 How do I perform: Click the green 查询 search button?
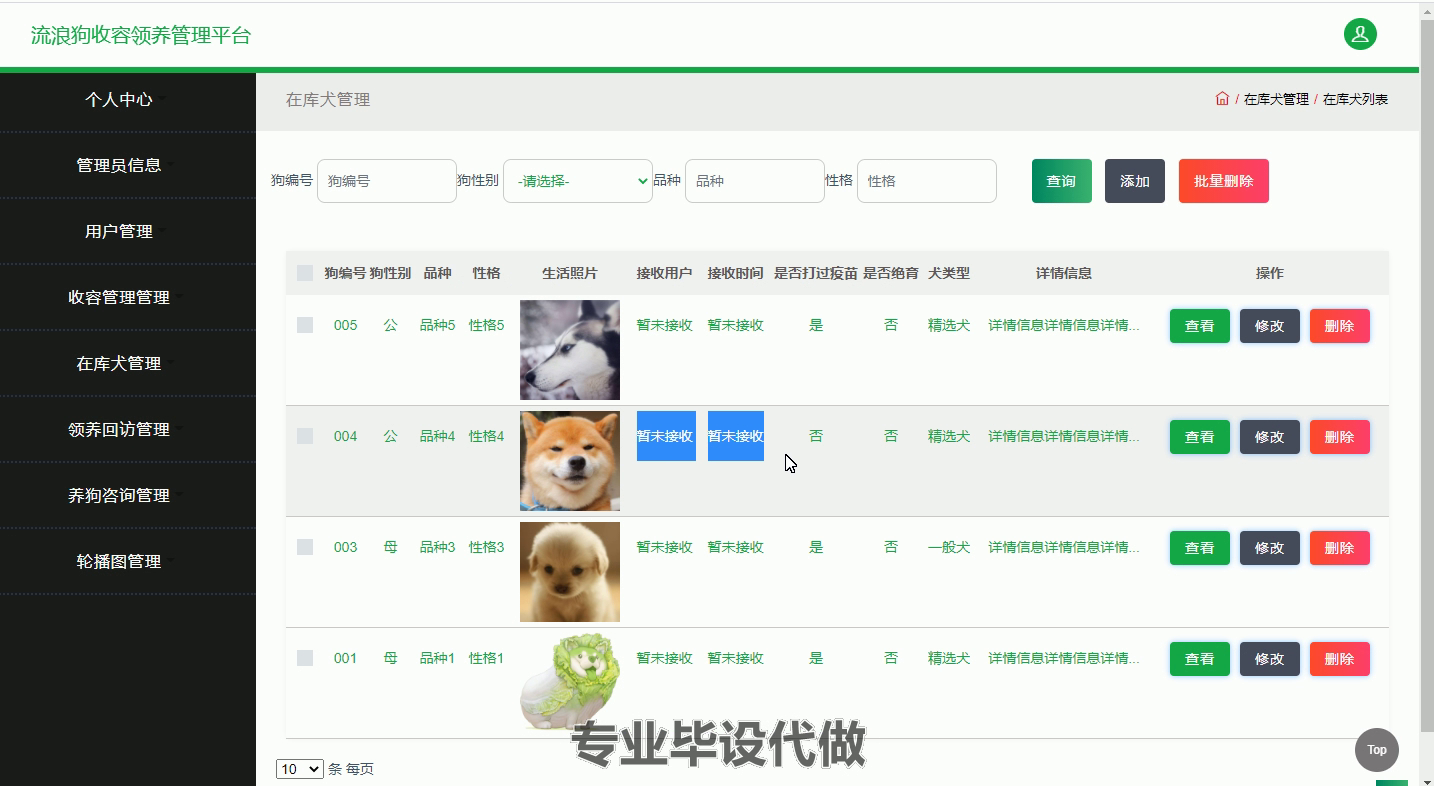tap(1062, 181)
